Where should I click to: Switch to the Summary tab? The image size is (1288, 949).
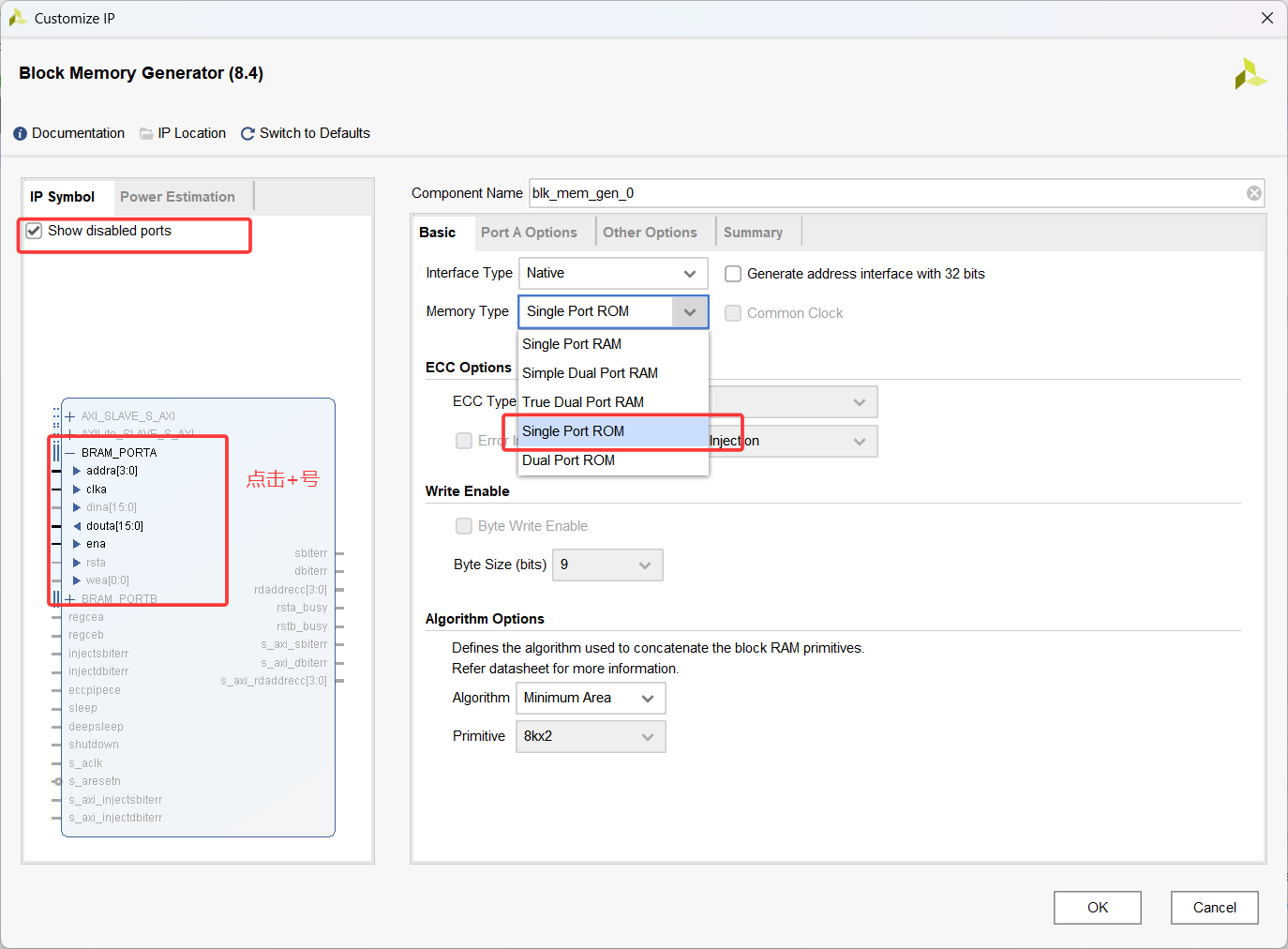753,233
